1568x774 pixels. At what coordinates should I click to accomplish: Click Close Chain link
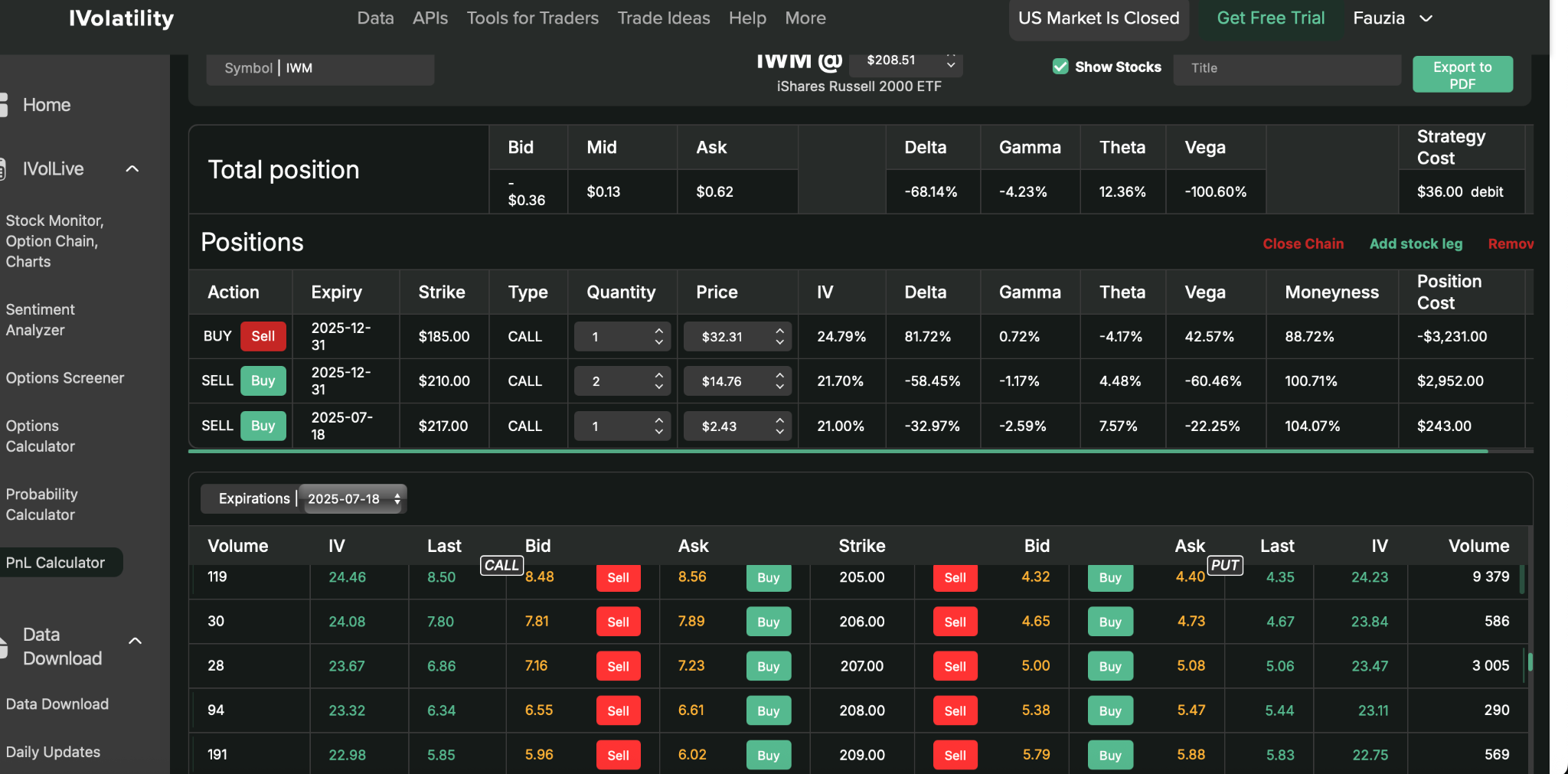[1303, 243]
